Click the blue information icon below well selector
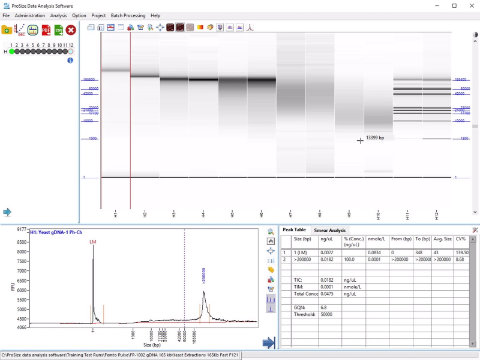Screen dimensions: 480x360 70,60
